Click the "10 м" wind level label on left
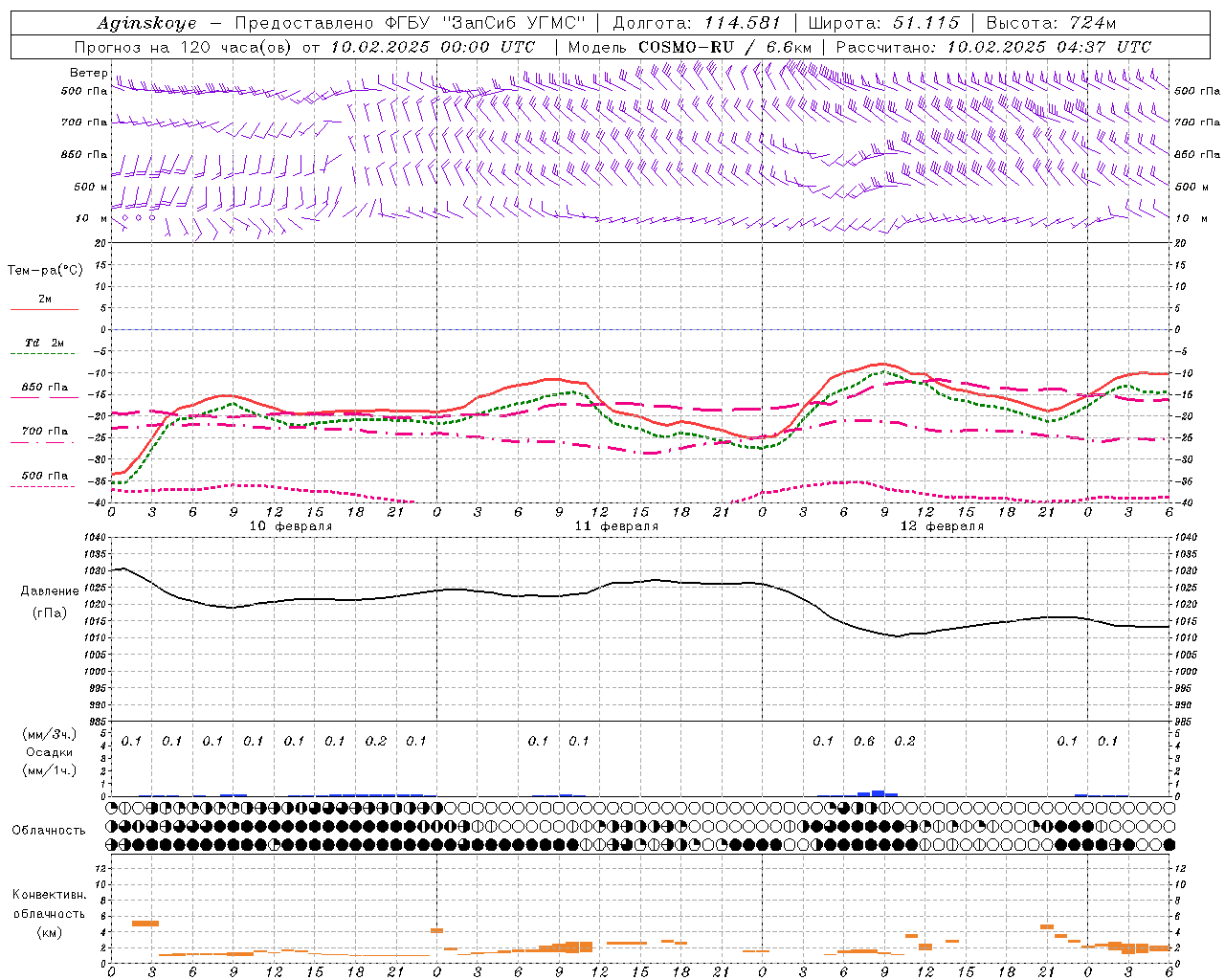Screen dimensions: 1225x980 91,218
